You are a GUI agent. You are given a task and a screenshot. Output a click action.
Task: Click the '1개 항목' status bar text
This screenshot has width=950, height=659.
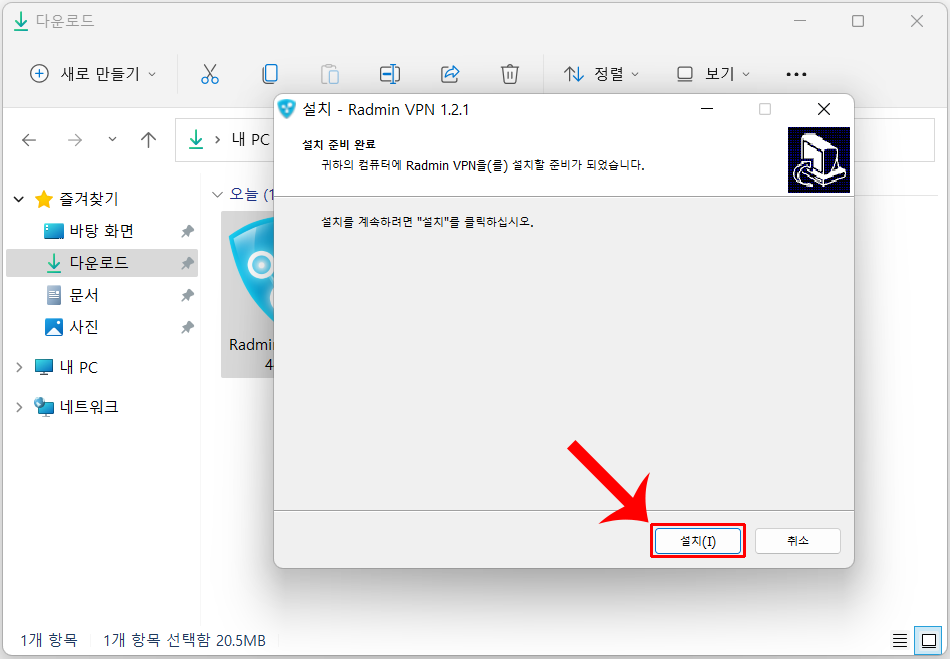pyautogui.click(x=48, y=640)
